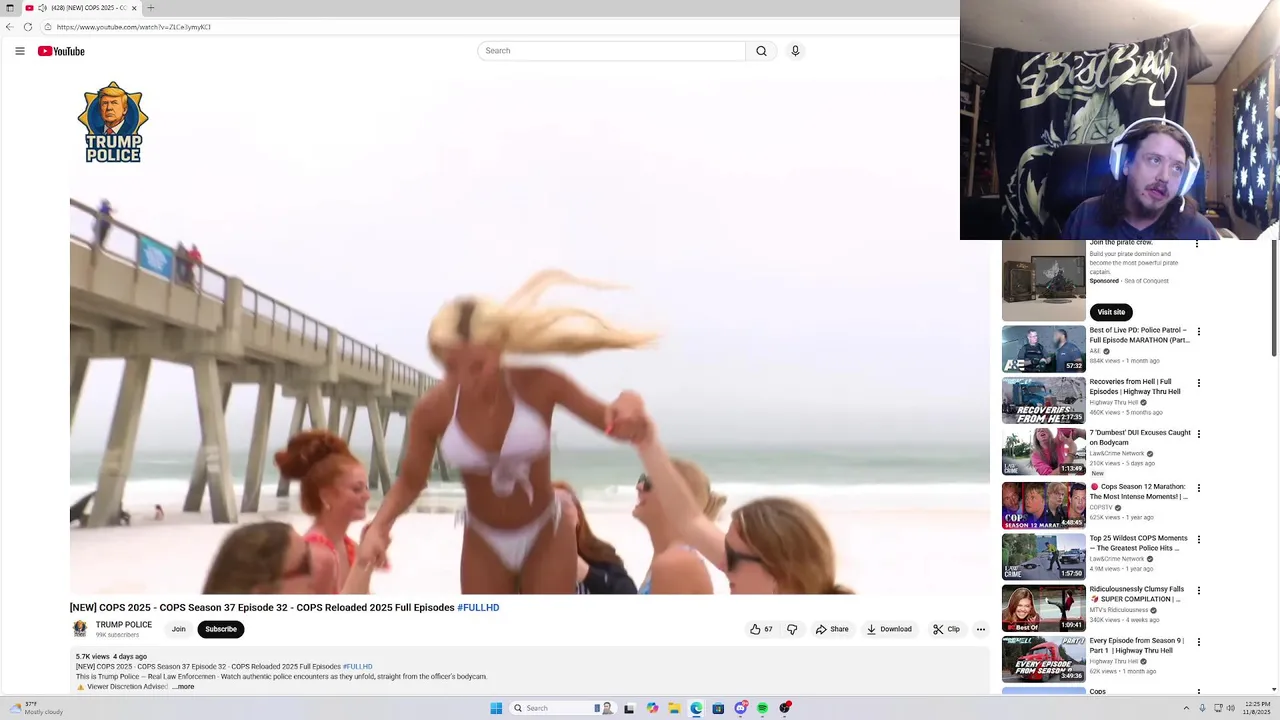This screenshot has width=1280, height=720.
Task: Click the search magnifier button
Action: coord(761,51)
